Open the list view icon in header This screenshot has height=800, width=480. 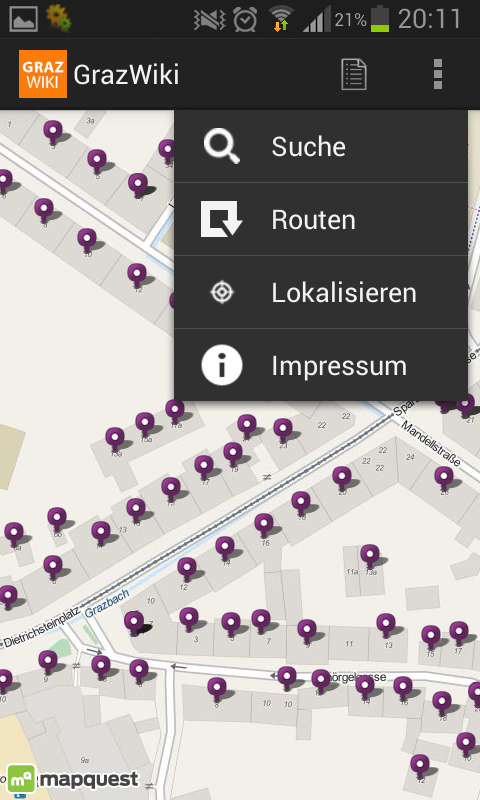[x=353, y=74]
